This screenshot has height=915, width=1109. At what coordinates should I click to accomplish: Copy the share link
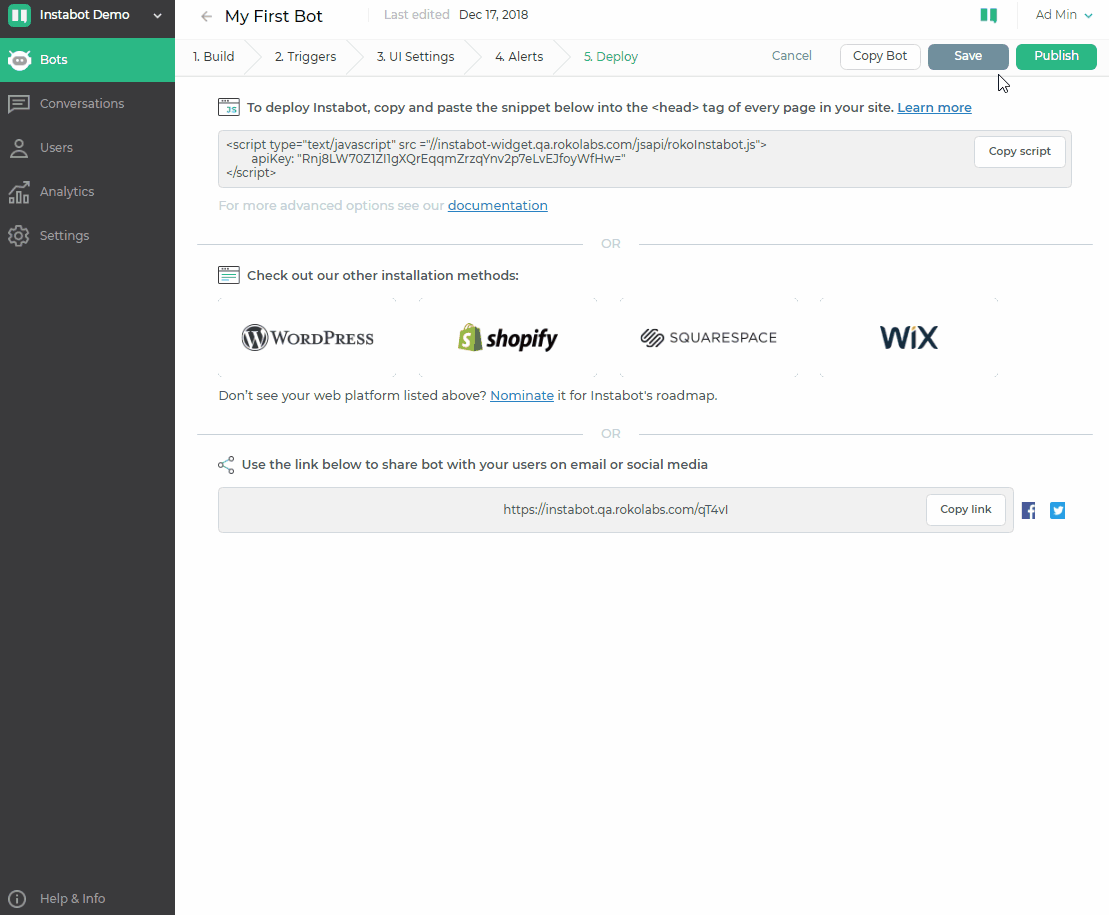[x=966, y=510]
